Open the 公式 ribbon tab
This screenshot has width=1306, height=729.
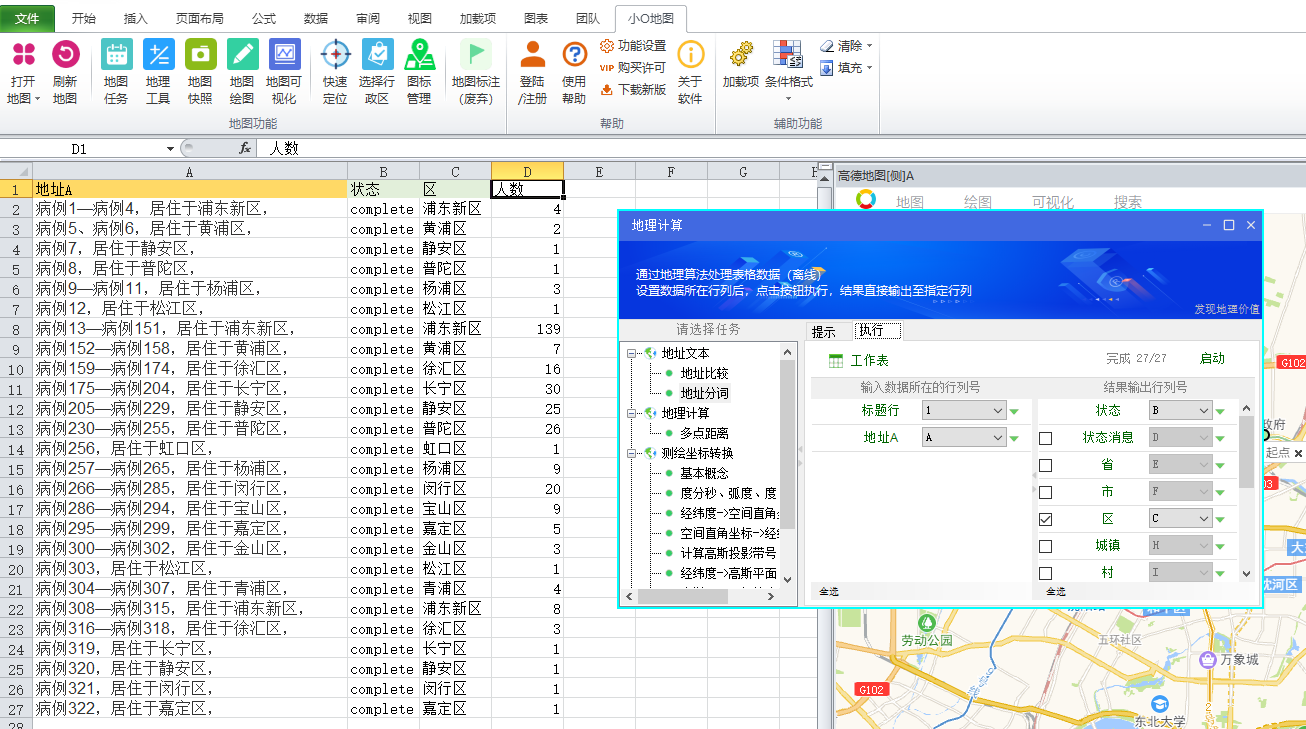(x=264, y=18)
